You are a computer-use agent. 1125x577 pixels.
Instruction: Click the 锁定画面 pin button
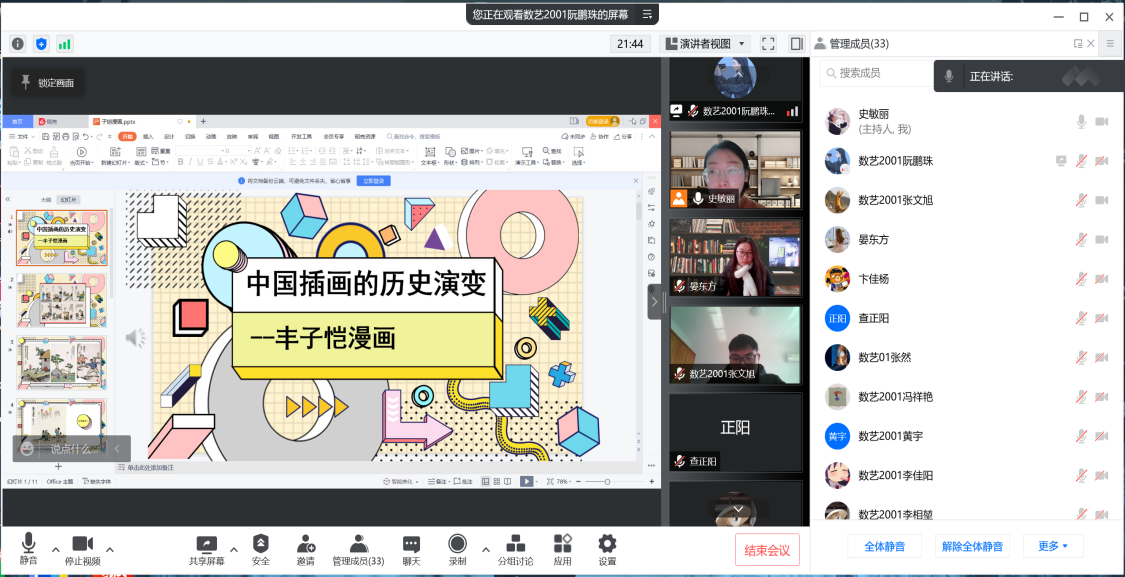[47, 83]
